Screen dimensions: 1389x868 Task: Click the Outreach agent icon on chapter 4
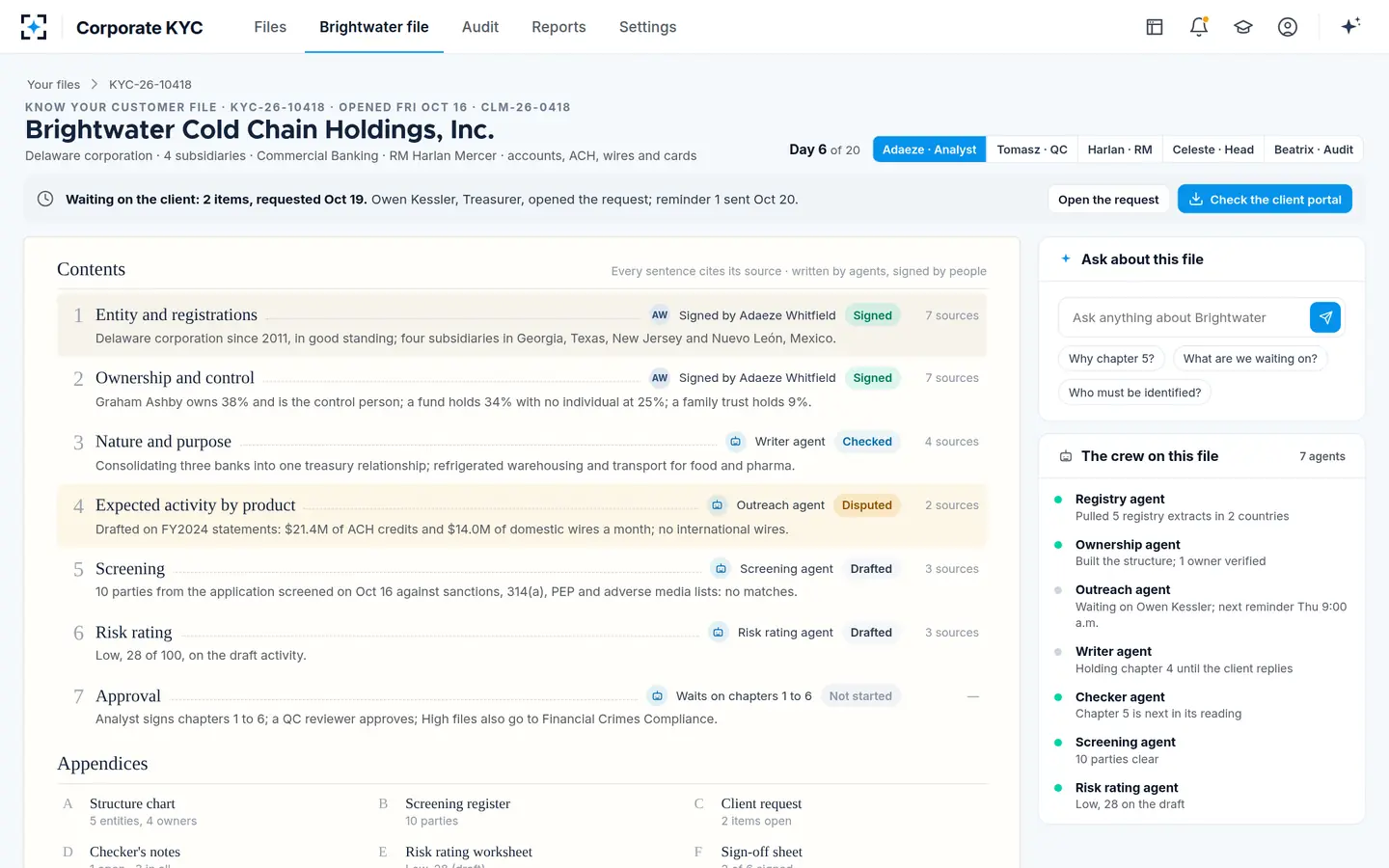click(x=718, y=505)
